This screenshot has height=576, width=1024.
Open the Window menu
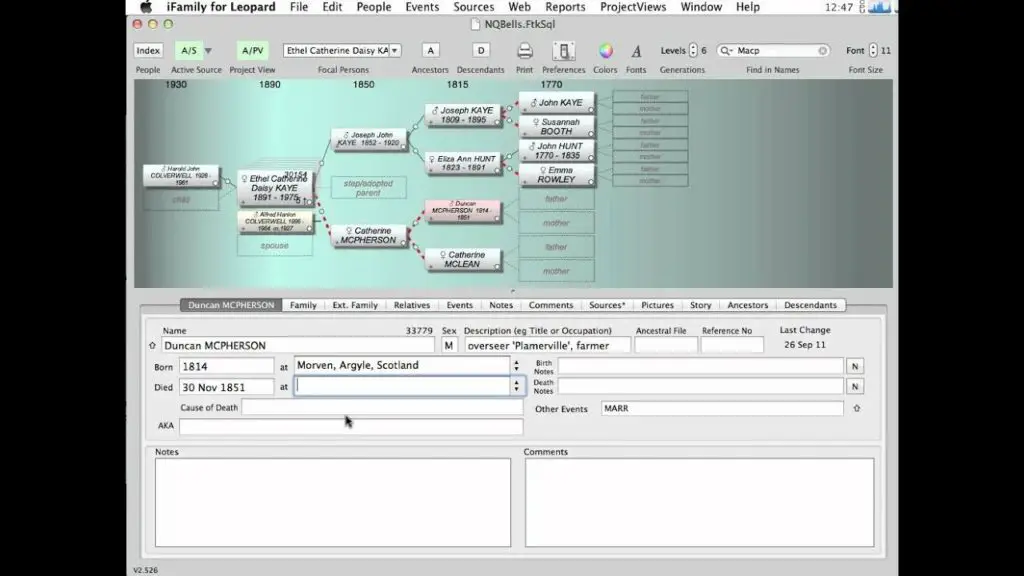point(701,7)
